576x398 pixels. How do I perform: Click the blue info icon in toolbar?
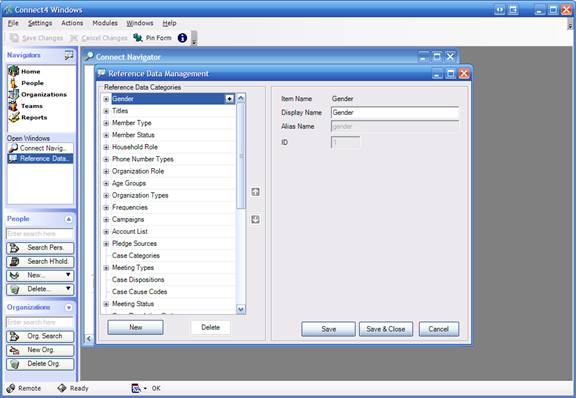coord(182,37)
